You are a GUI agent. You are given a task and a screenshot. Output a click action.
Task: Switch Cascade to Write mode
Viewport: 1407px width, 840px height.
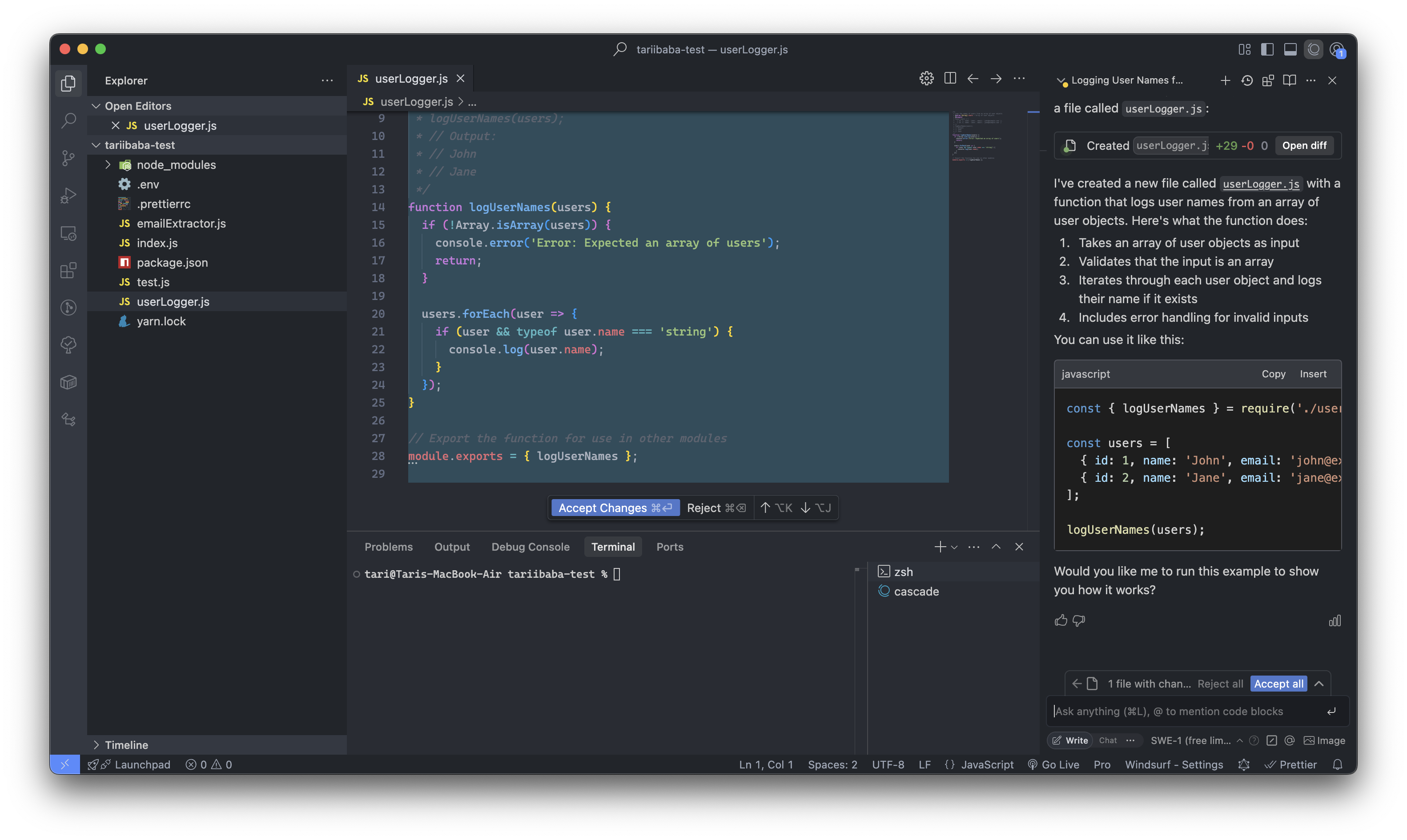[1070, 740]
